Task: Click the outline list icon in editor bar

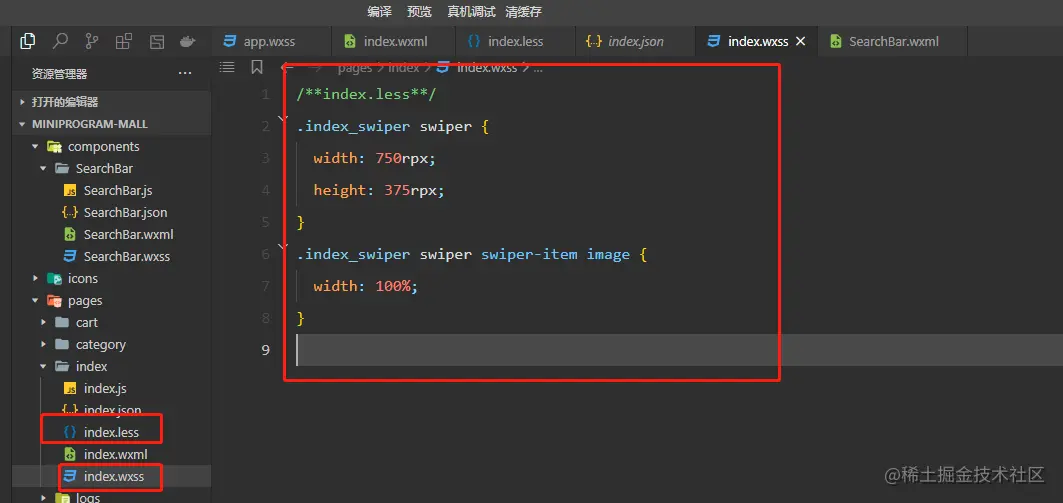Action: pyautogui.click(x=227, y=67)
